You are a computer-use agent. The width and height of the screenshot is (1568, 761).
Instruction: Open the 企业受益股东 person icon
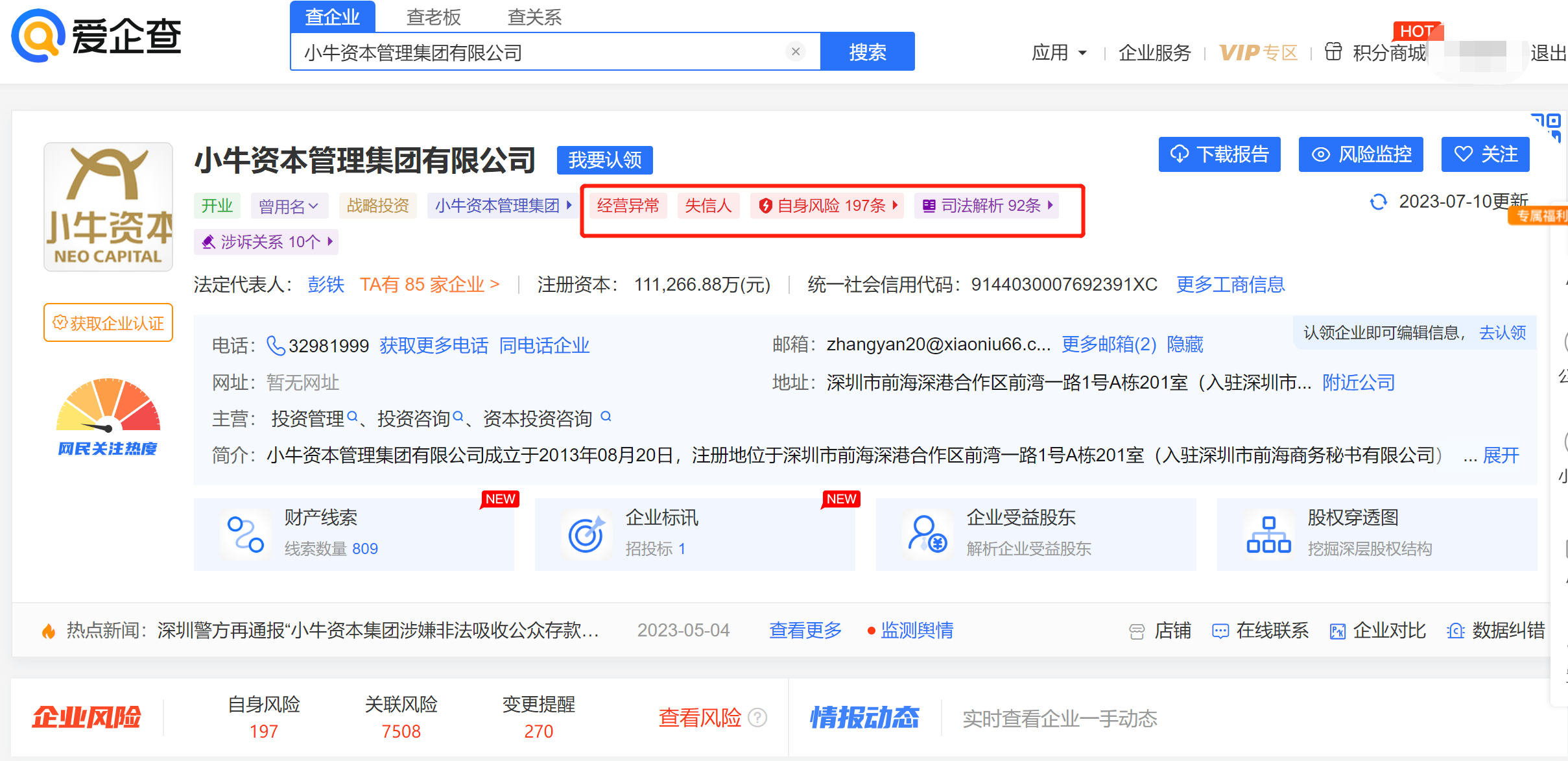click(927, 534)
